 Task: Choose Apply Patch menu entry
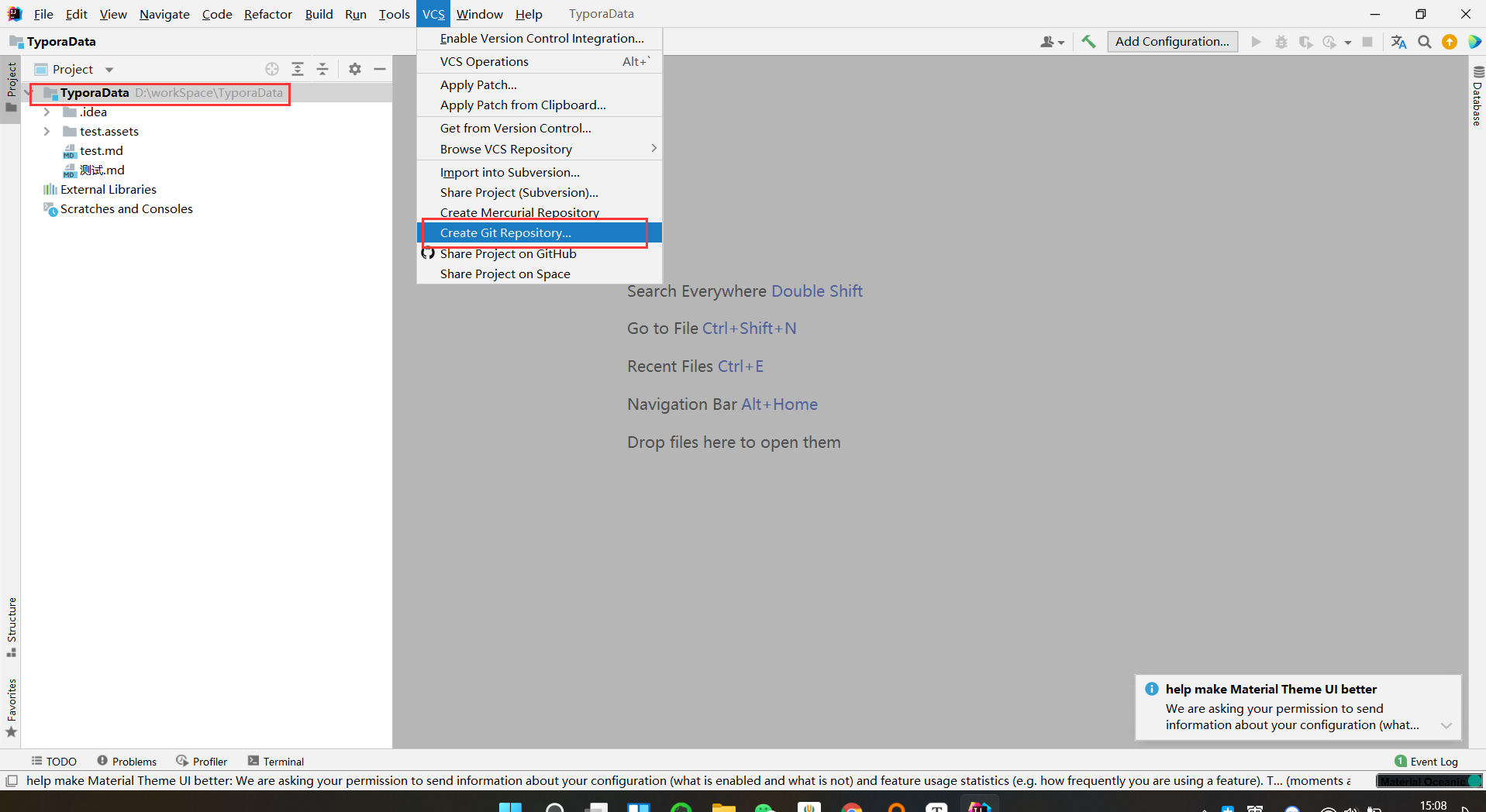(540, 85)
